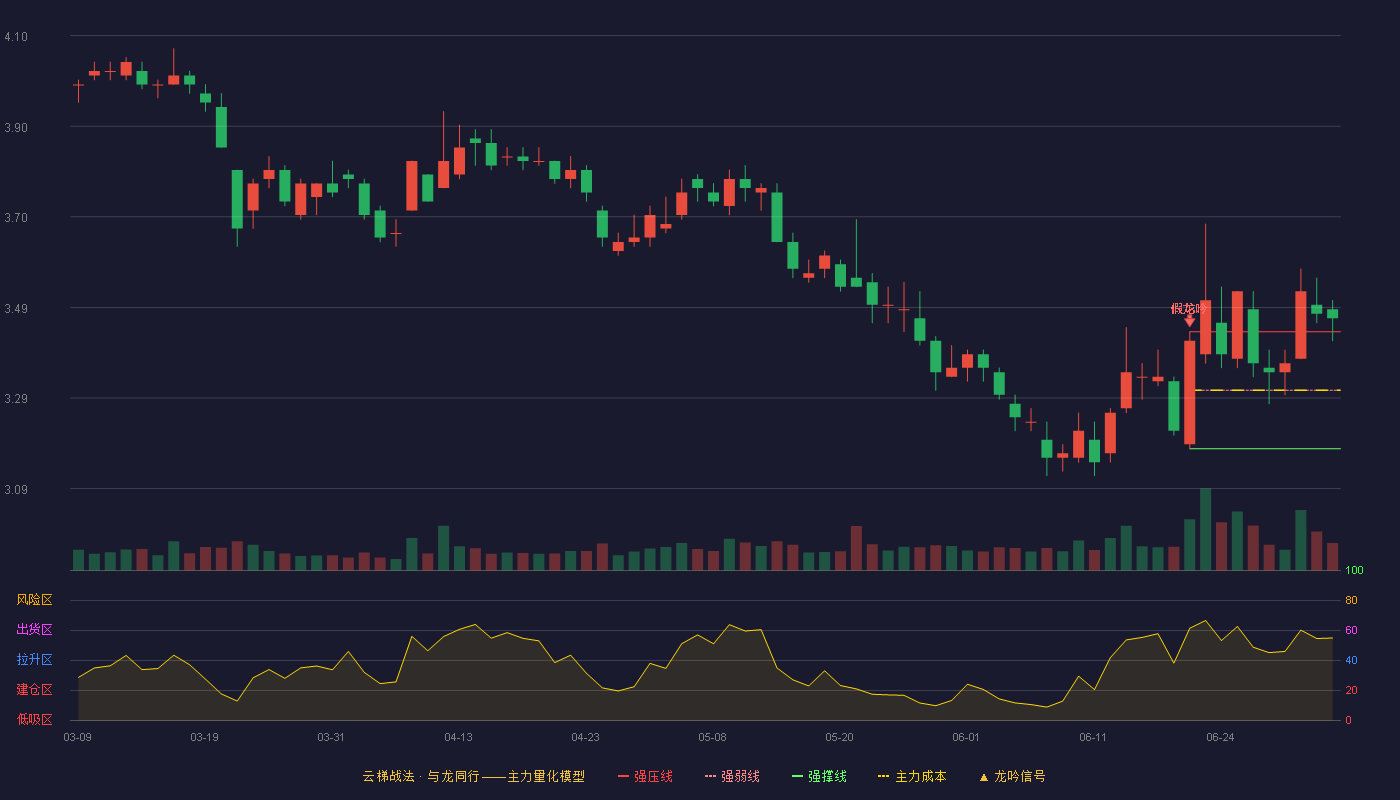Screen dimensions: 1400x800
Task: Click the 06-01 date label
Action: pyautogui.click(x=966, y=737)
